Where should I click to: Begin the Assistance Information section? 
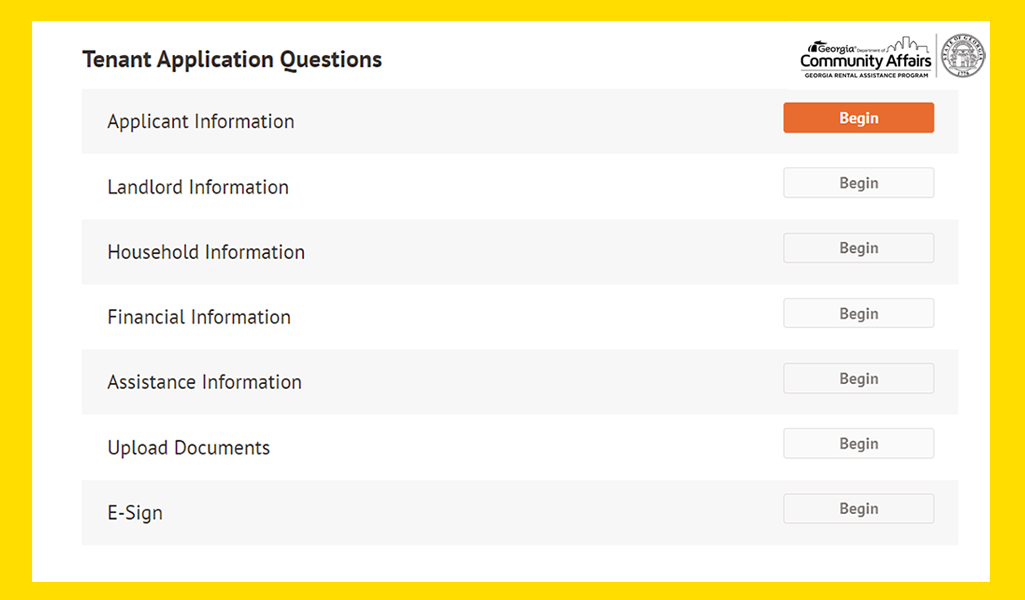[858, 378]
